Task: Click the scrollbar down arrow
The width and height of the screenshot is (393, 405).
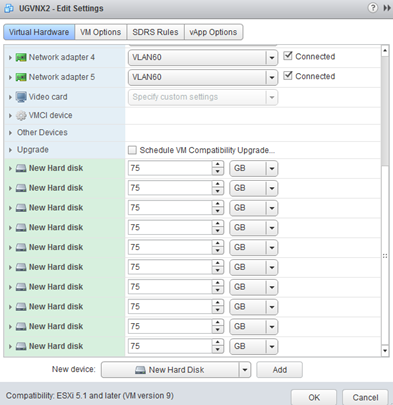Action: pyautogui.click(x=385, y=350)
